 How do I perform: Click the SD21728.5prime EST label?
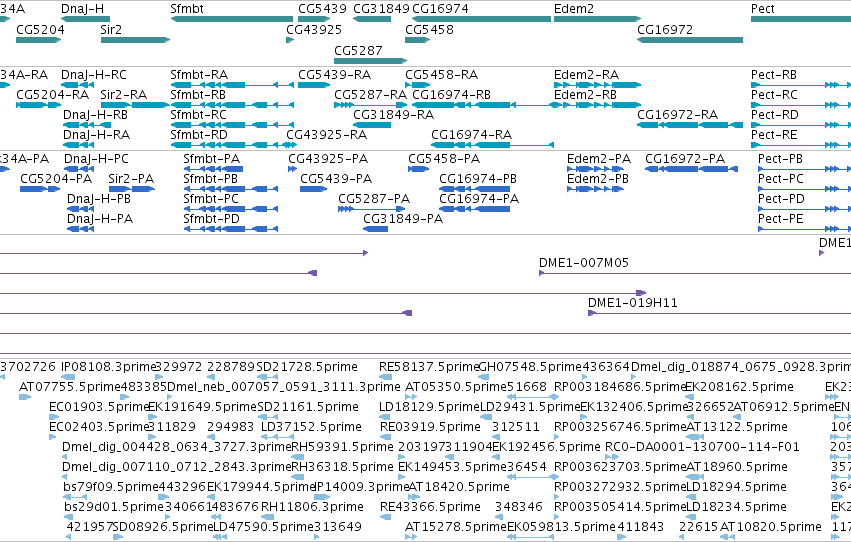click(307, 367)
